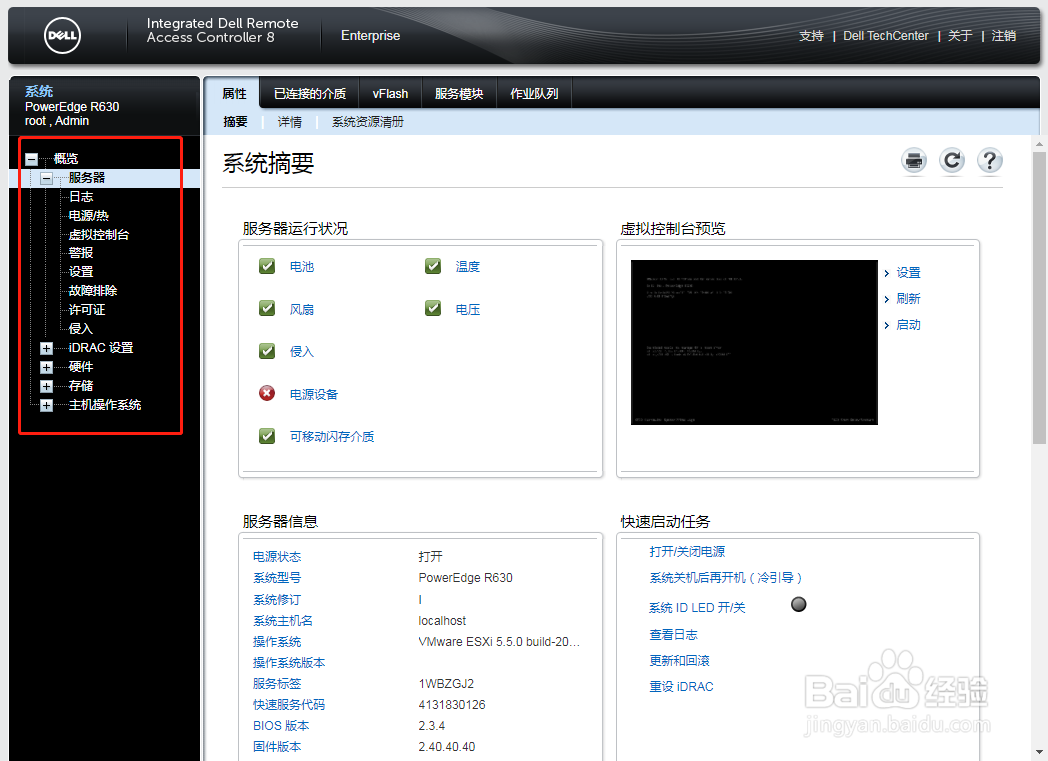Click the 系统修订 info link

(x=277, y=599)
